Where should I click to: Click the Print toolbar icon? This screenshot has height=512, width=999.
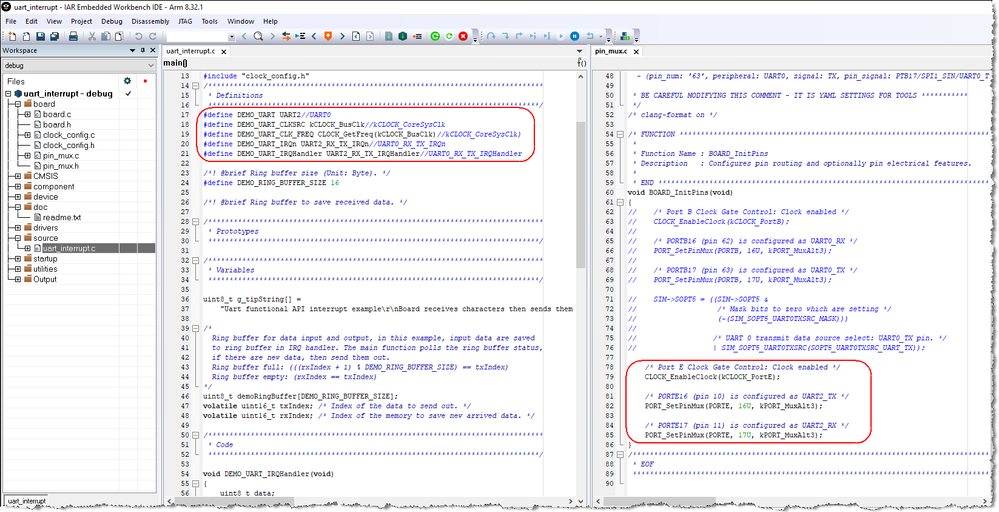pyautogui.click(x=73, y=36)
